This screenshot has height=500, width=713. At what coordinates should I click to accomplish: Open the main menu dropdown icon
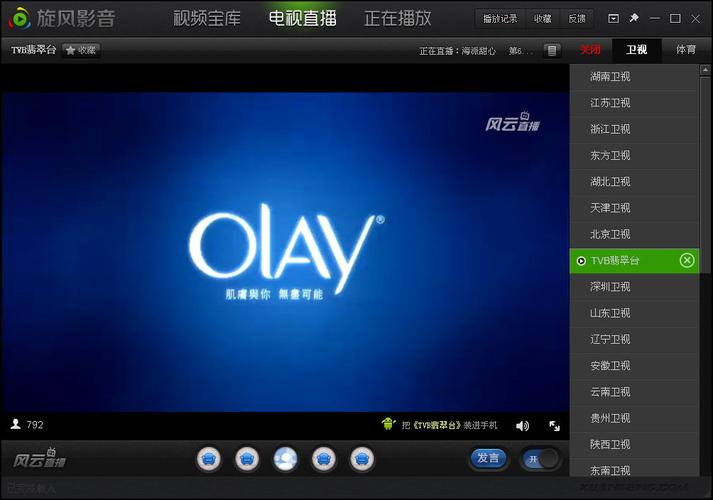[613, 19]
